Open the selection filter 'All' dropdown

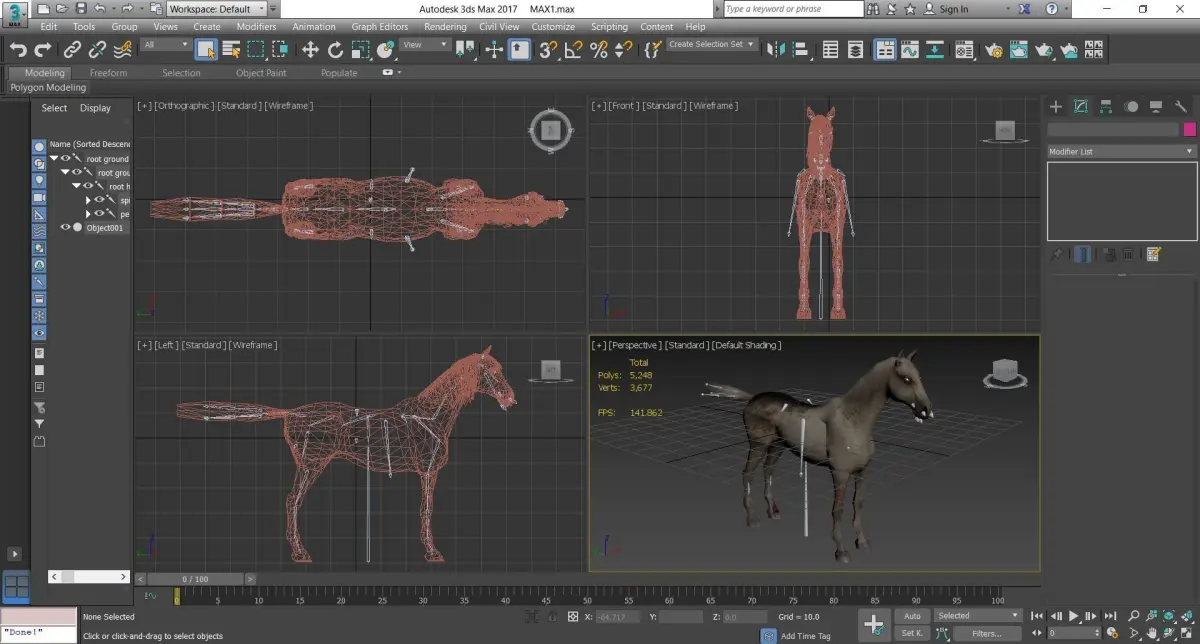(x=165, y=45)
